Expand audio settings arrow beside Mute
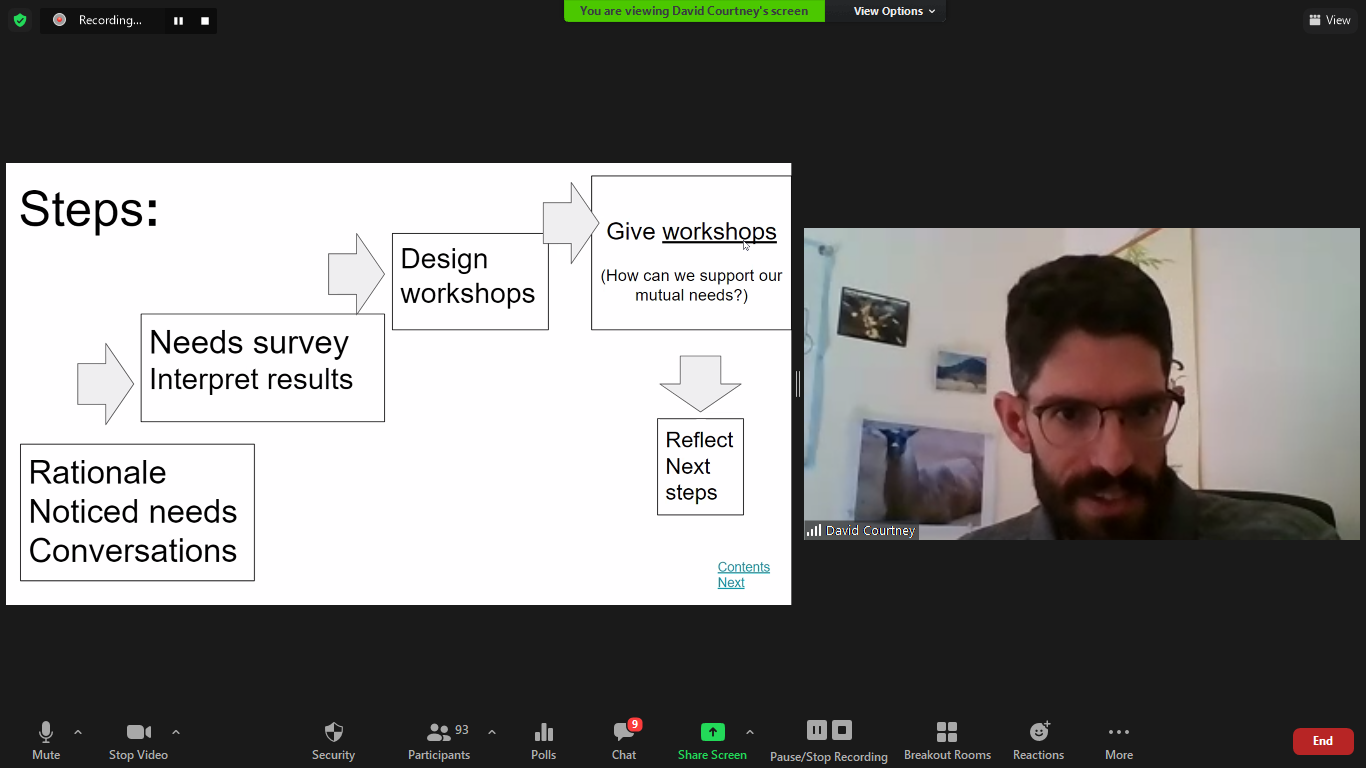Image resolution: width=1366 pixels, height=768 pixels. click(78, 732)
